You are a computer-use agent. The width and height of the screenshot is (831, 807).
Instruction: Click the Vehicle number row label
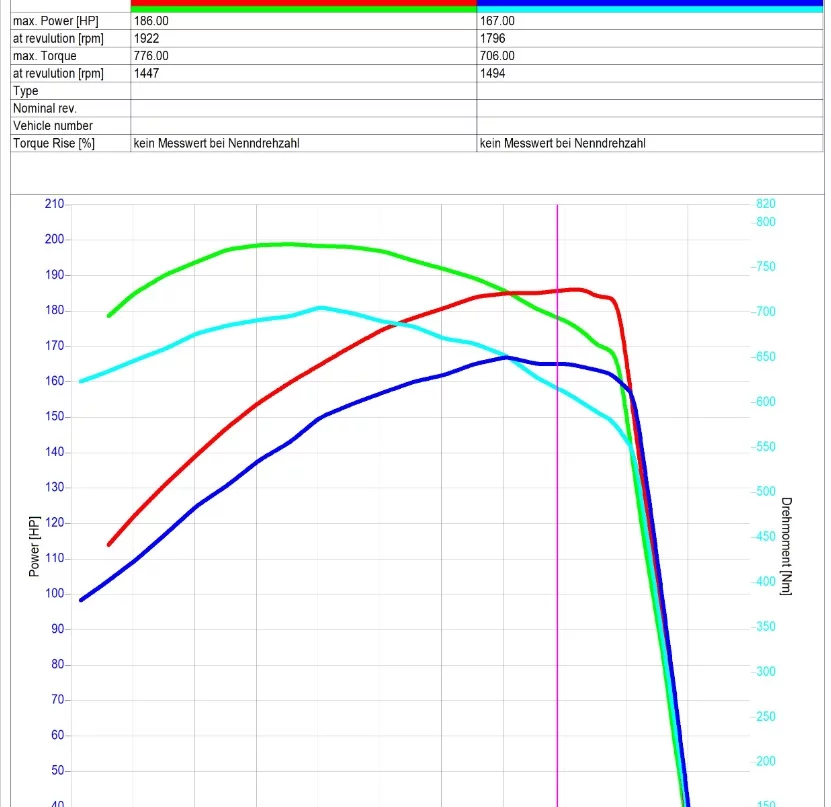[53, 126]
